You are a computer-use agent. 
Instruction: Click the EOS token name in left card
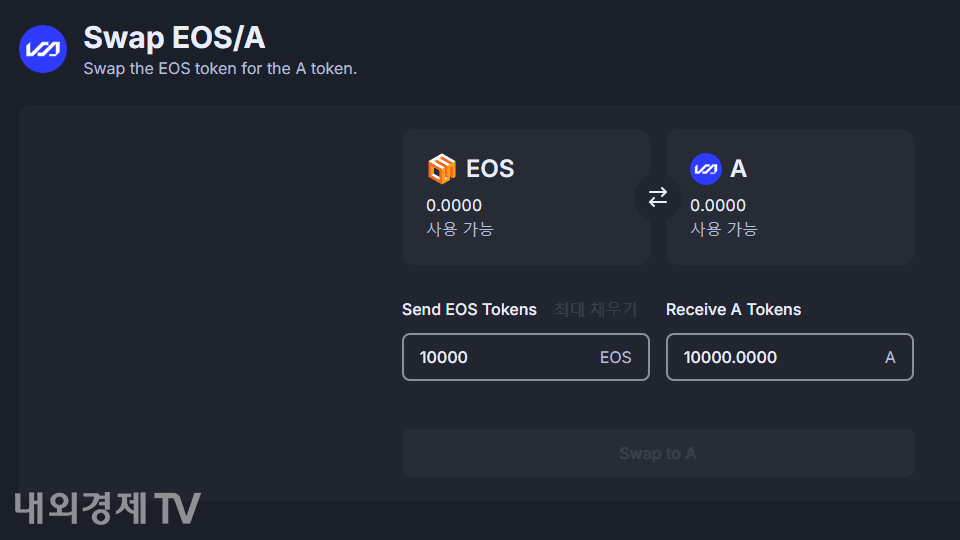(x=490, y=169)
